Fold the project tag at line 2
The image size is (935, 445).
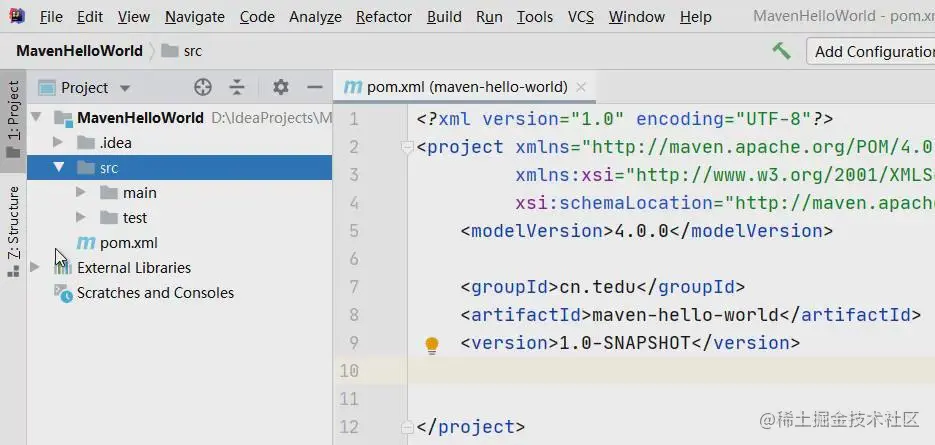408,147
